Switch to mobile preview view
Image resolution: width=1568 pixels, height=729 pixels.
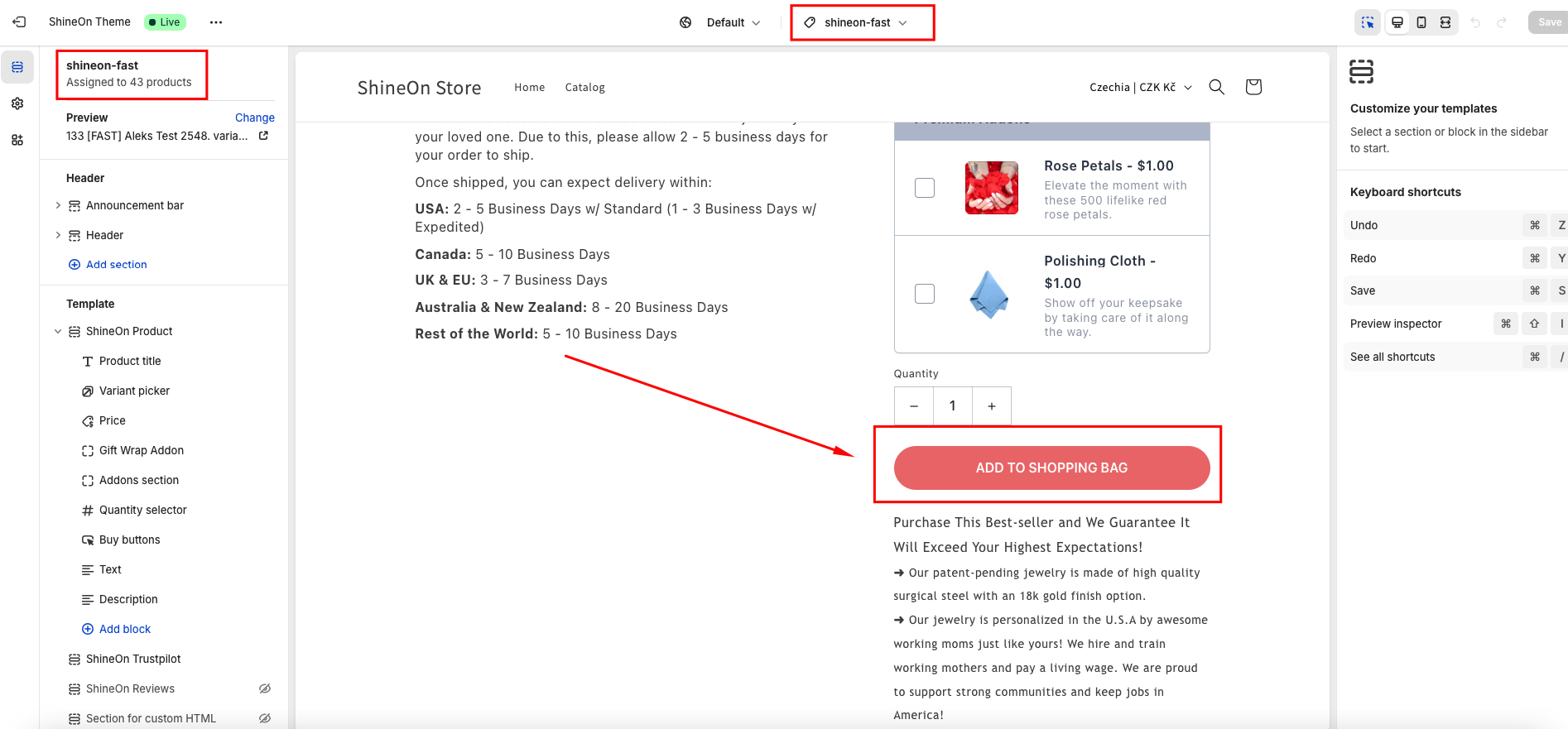1421,22
